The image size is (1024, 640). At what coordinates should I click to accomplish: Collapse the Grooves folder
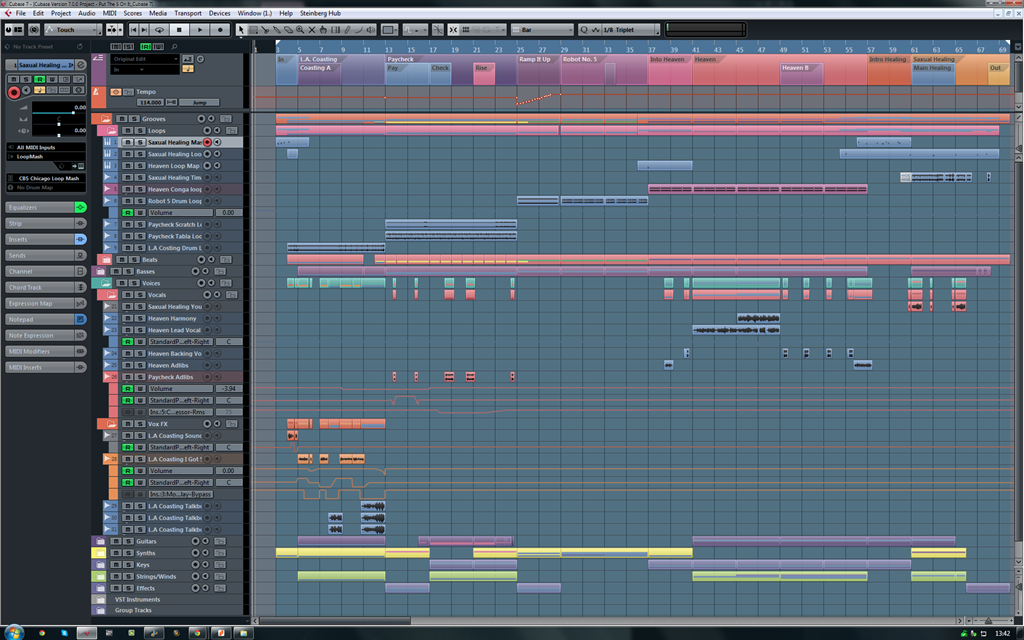tap(106, 119)
